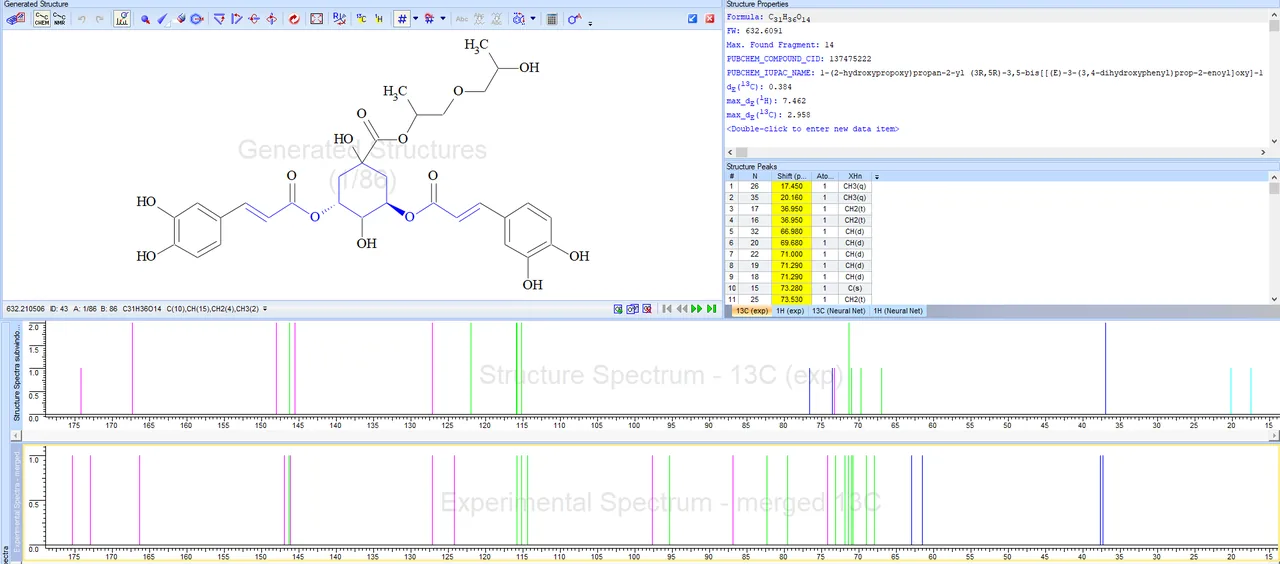Open the Structure Peaks column options dropdown
This screenshot has height=564, width=1280.
click(x=877, y=176)
